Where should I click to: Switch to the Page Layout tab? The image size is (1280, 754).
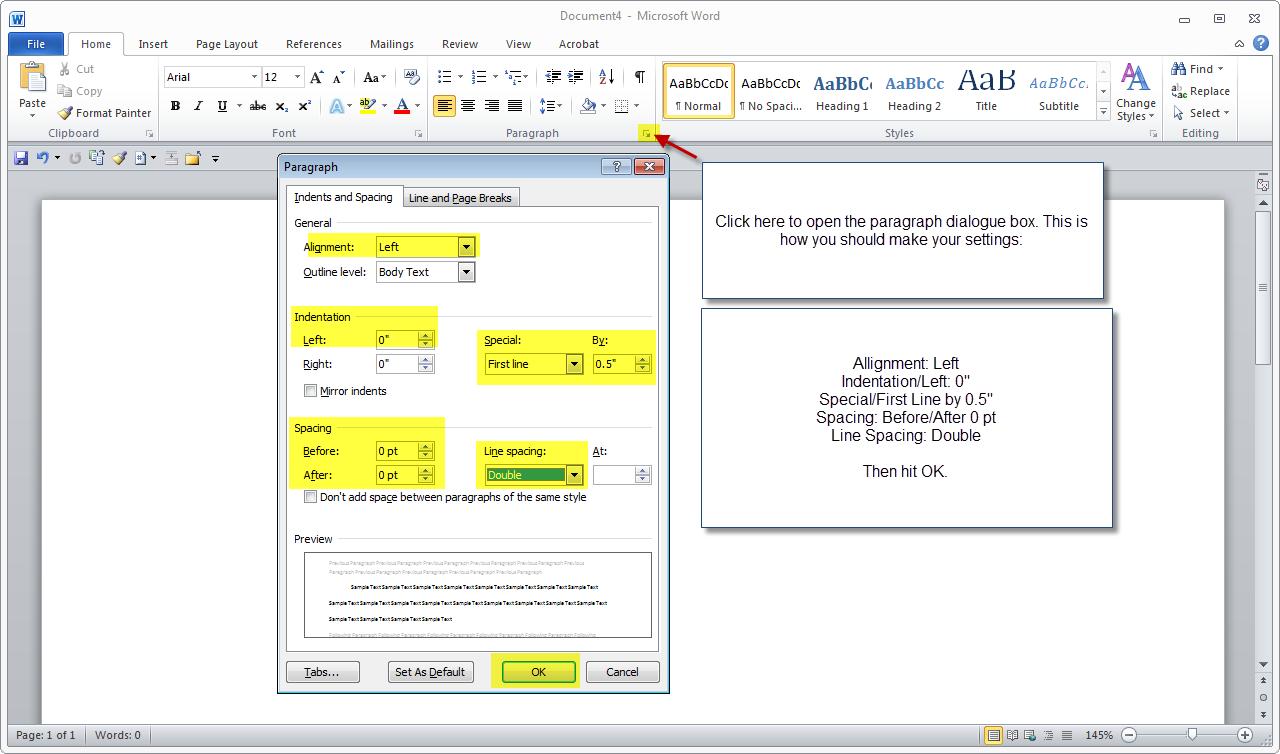[227, 44]
